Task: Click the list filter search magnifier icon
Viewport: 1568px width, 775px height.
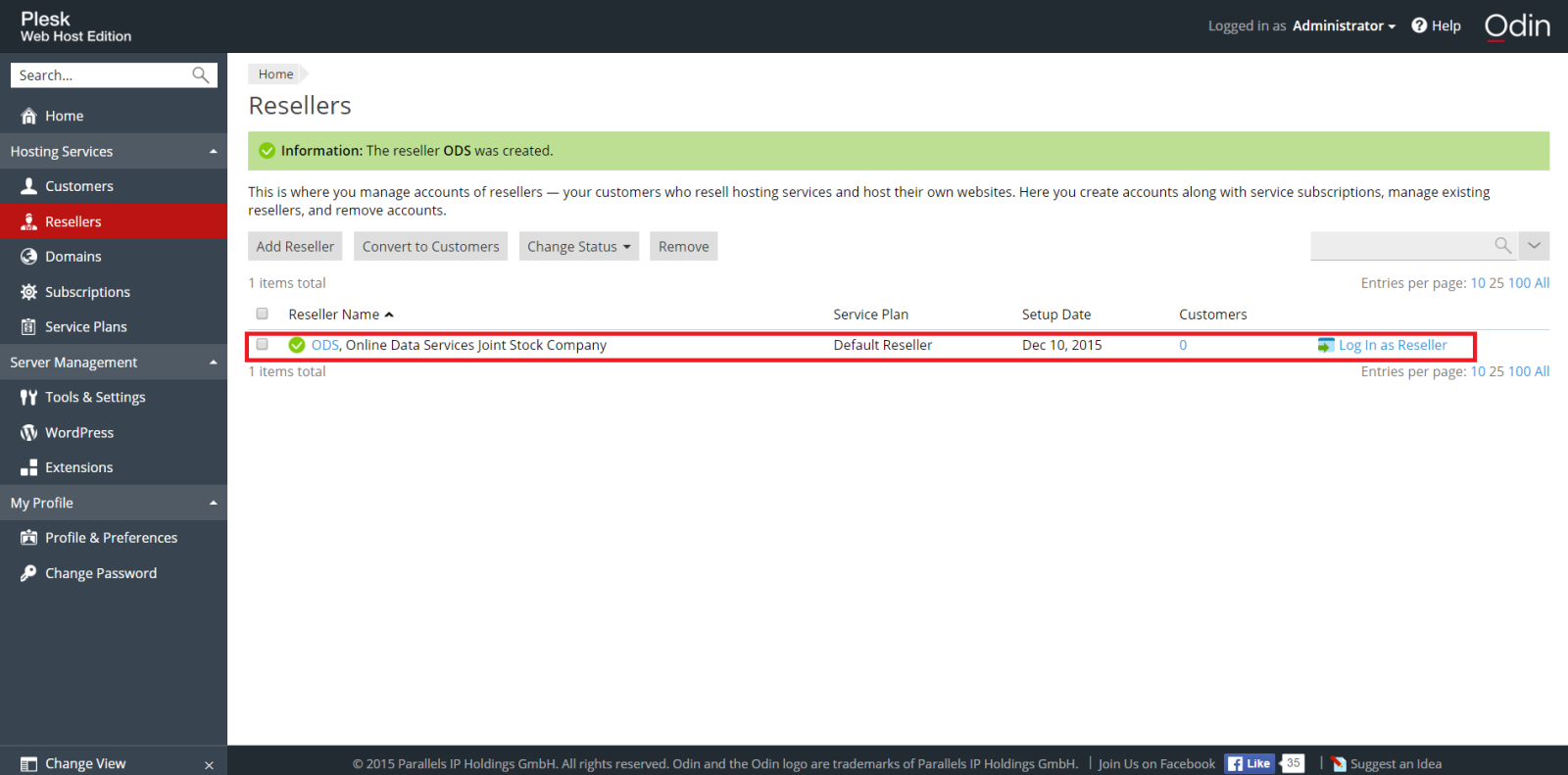Action: [1502, 246]
